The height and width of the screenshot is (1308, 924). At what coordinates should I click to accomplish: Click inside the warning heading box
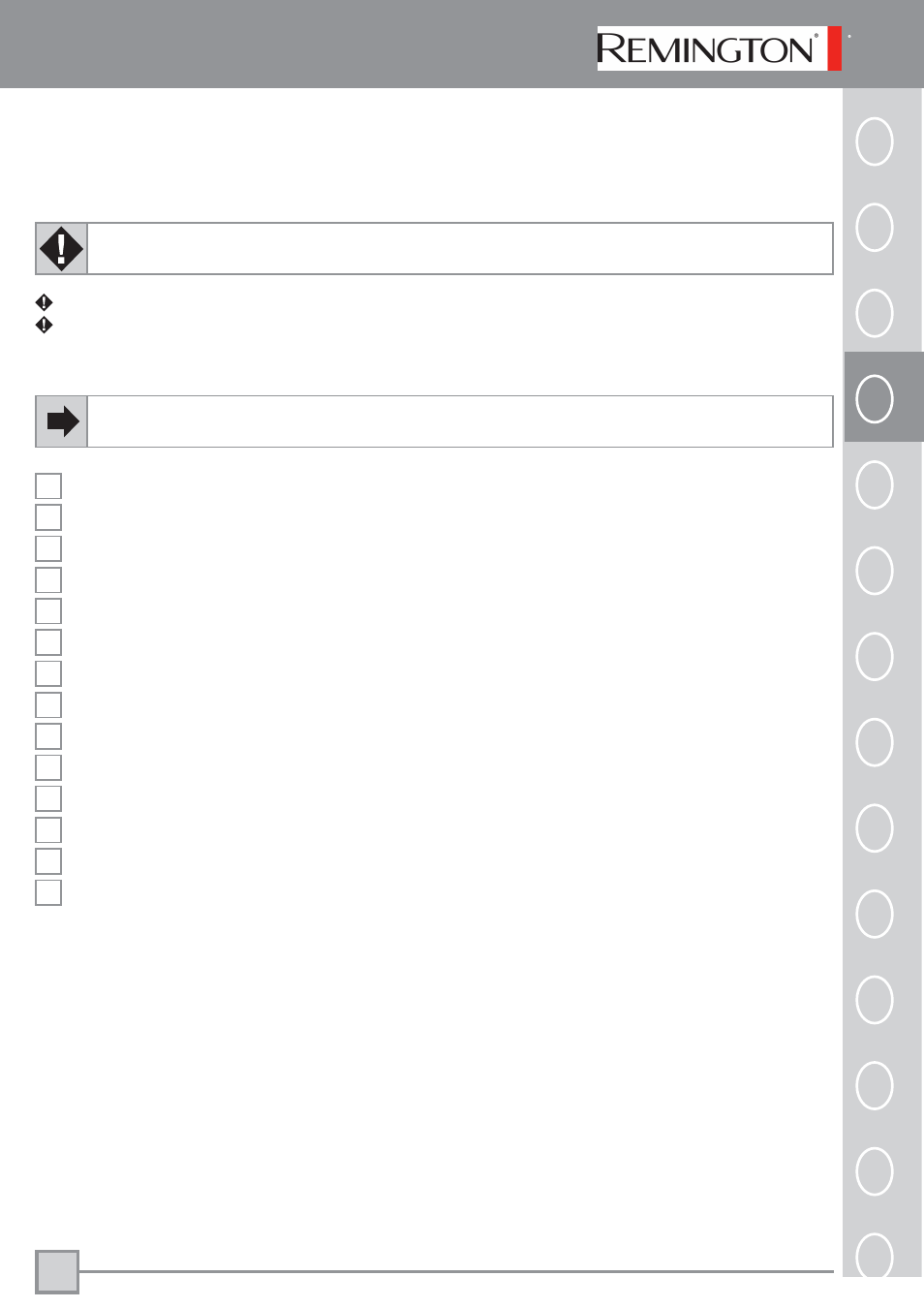[x=460, y=249]
